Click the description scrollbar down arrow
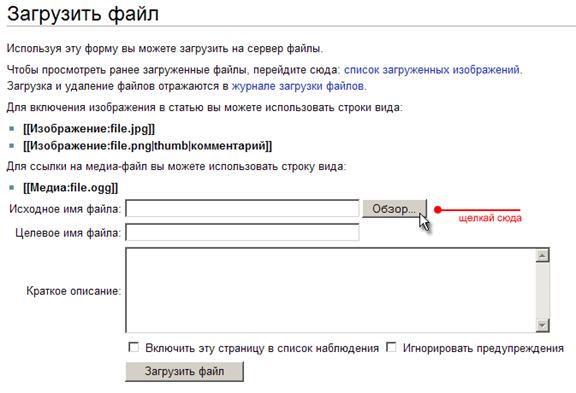 coord(542,325)
